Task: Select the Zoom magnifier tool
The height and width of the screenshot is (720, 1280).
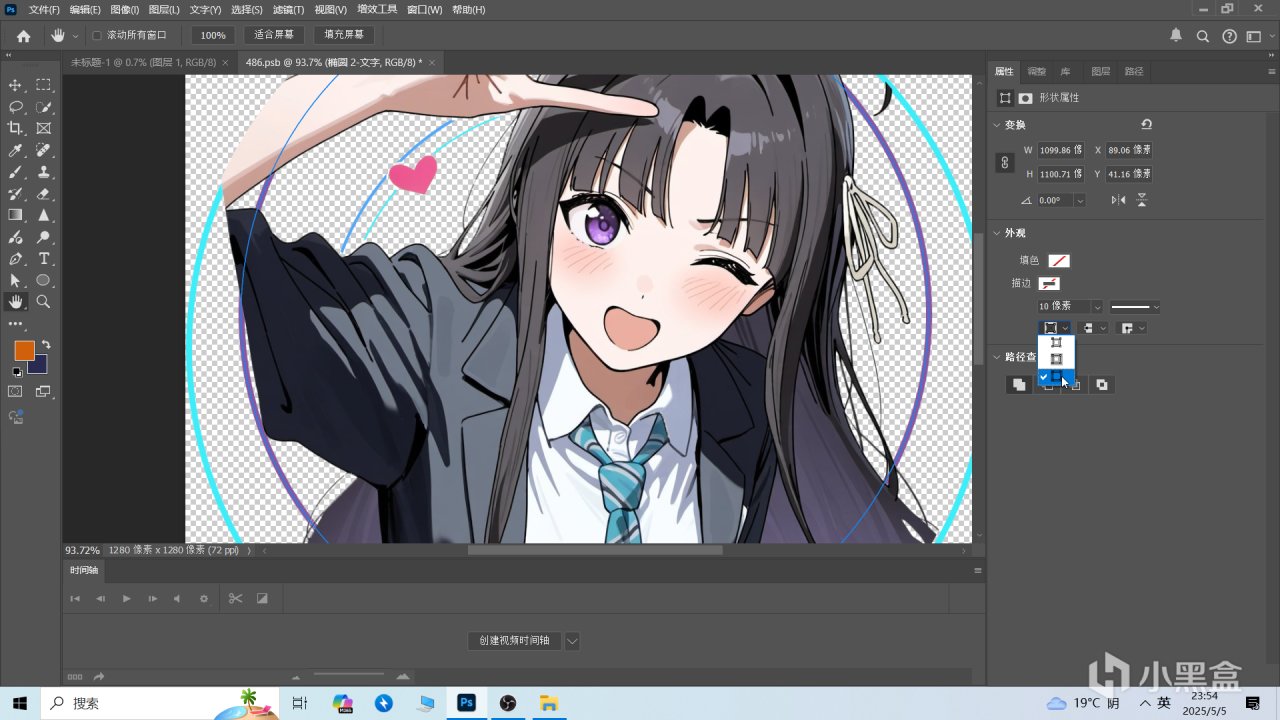Action: [44, 302]
